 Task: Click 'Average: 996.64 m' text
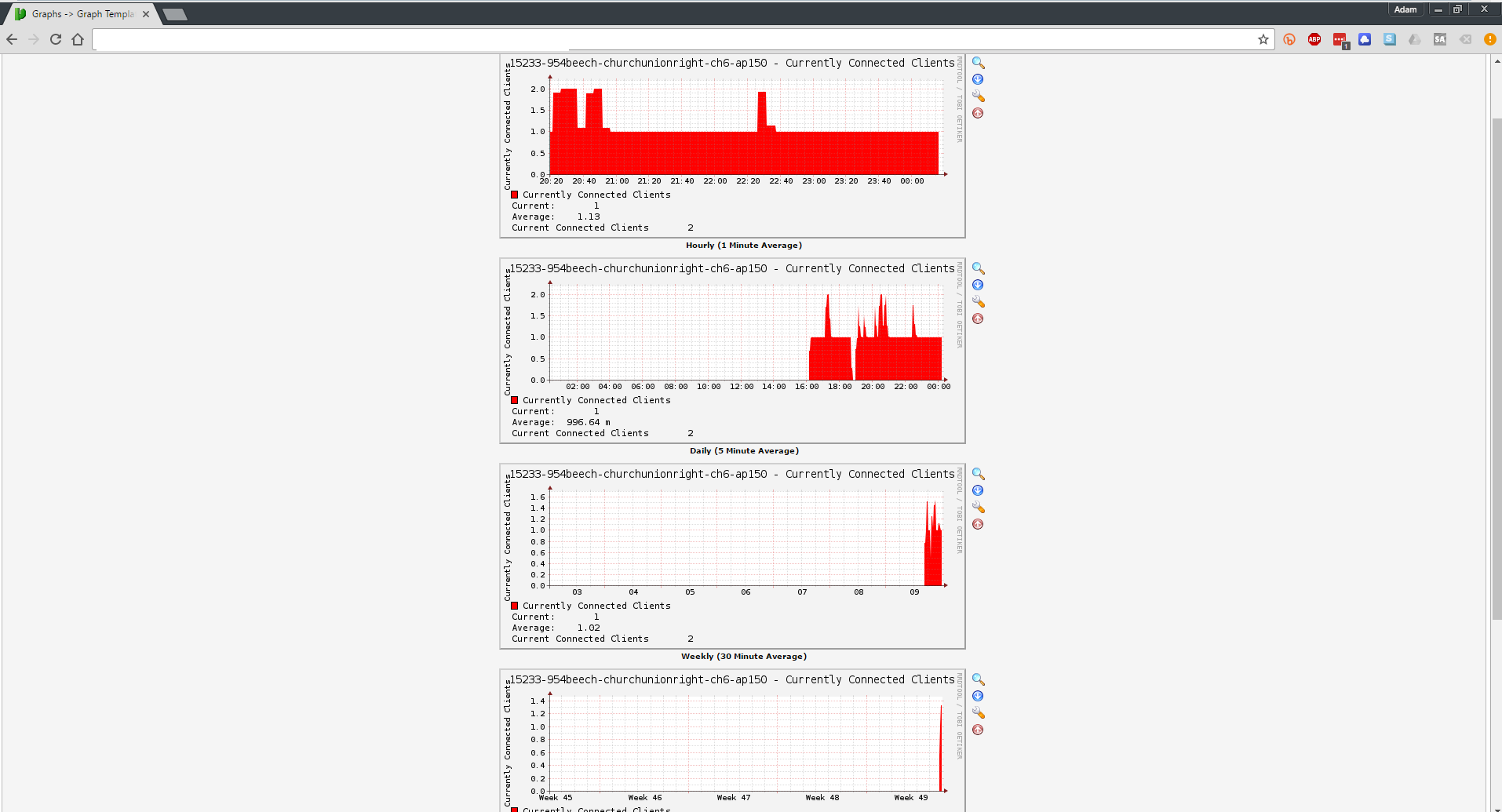pos(561,422)
